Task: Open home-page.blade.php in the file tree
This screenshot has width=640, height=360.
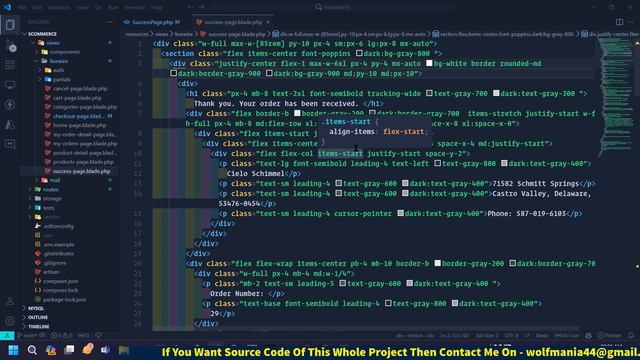Action: [79, 125]
